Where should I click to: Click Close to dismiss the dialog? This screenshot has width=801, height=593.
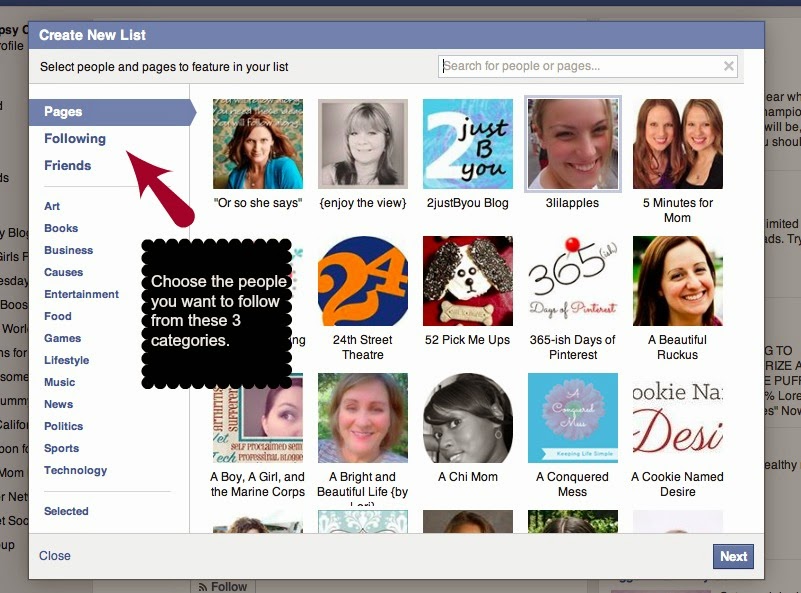[55, 556]
